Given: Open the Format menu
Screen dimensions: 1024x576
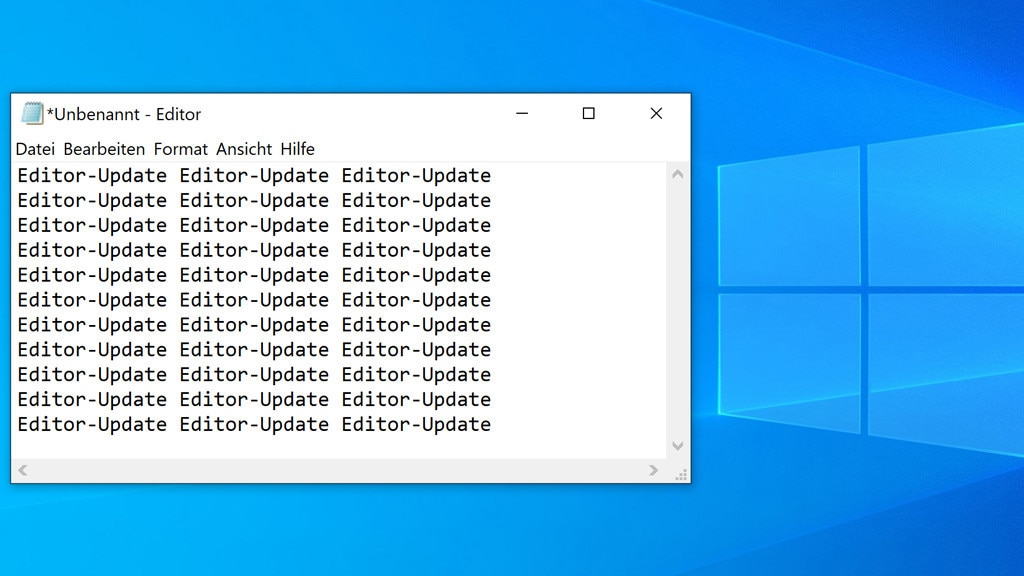Looking at the screenshot, I should click(x=180, y=148).
